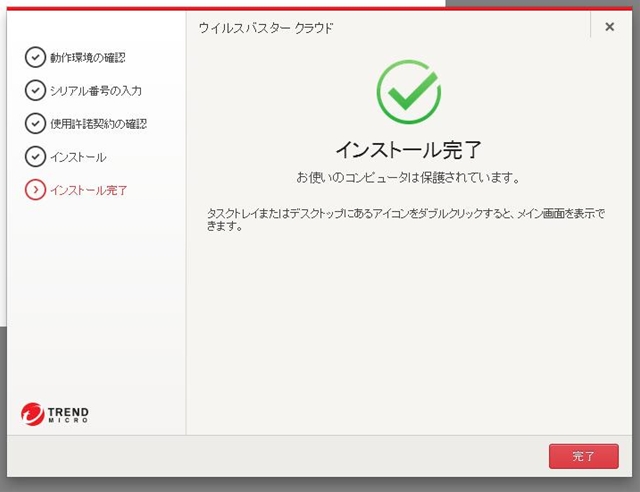The image size is (640, 492).
Task: Click the red 完了 finish button
Action: coord(584,456)
